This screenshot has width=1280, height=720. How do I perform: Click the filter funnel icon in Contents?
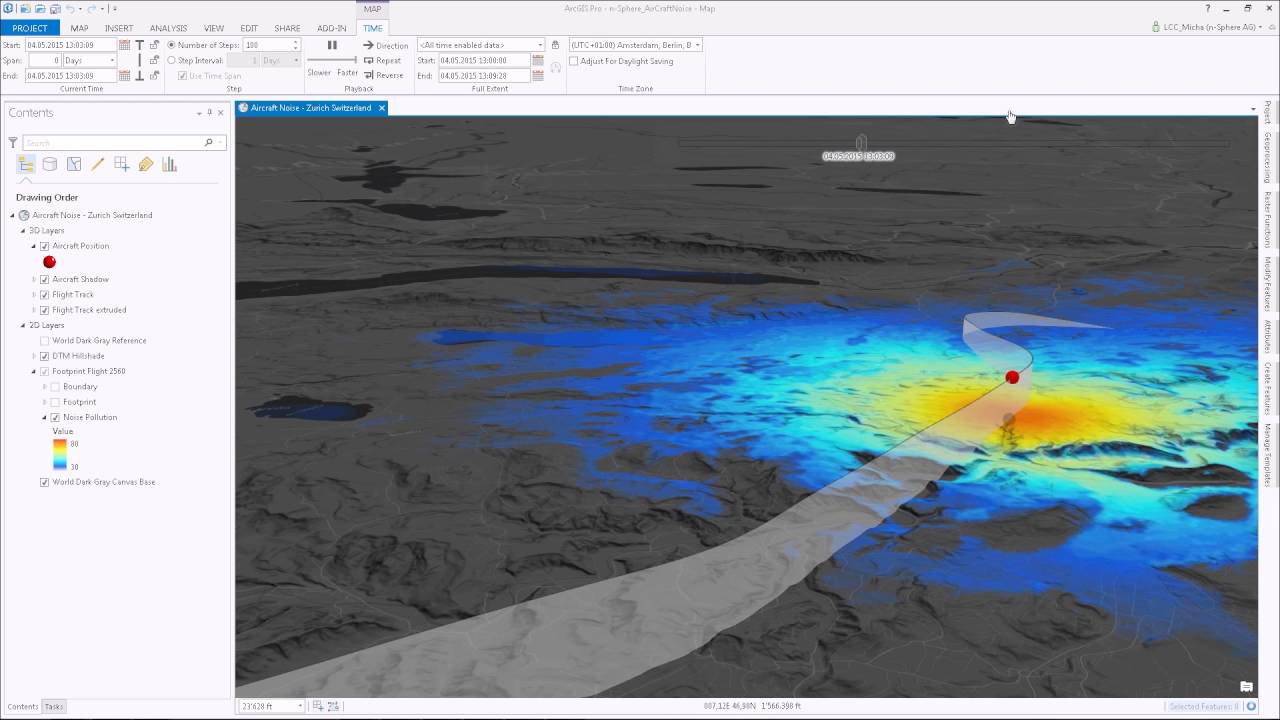click(13, 143)
